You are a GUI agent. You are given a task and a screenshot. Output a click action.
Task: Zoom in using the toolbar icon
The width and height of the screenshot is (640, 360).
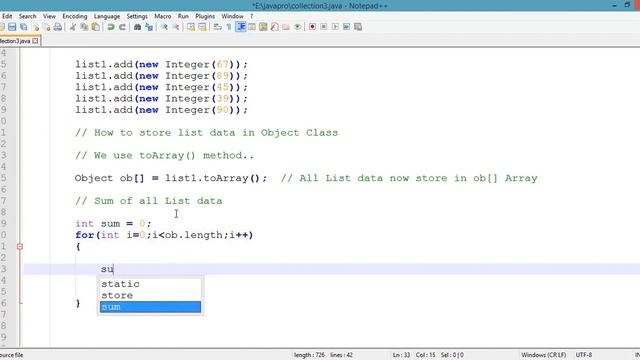(164, 27)
